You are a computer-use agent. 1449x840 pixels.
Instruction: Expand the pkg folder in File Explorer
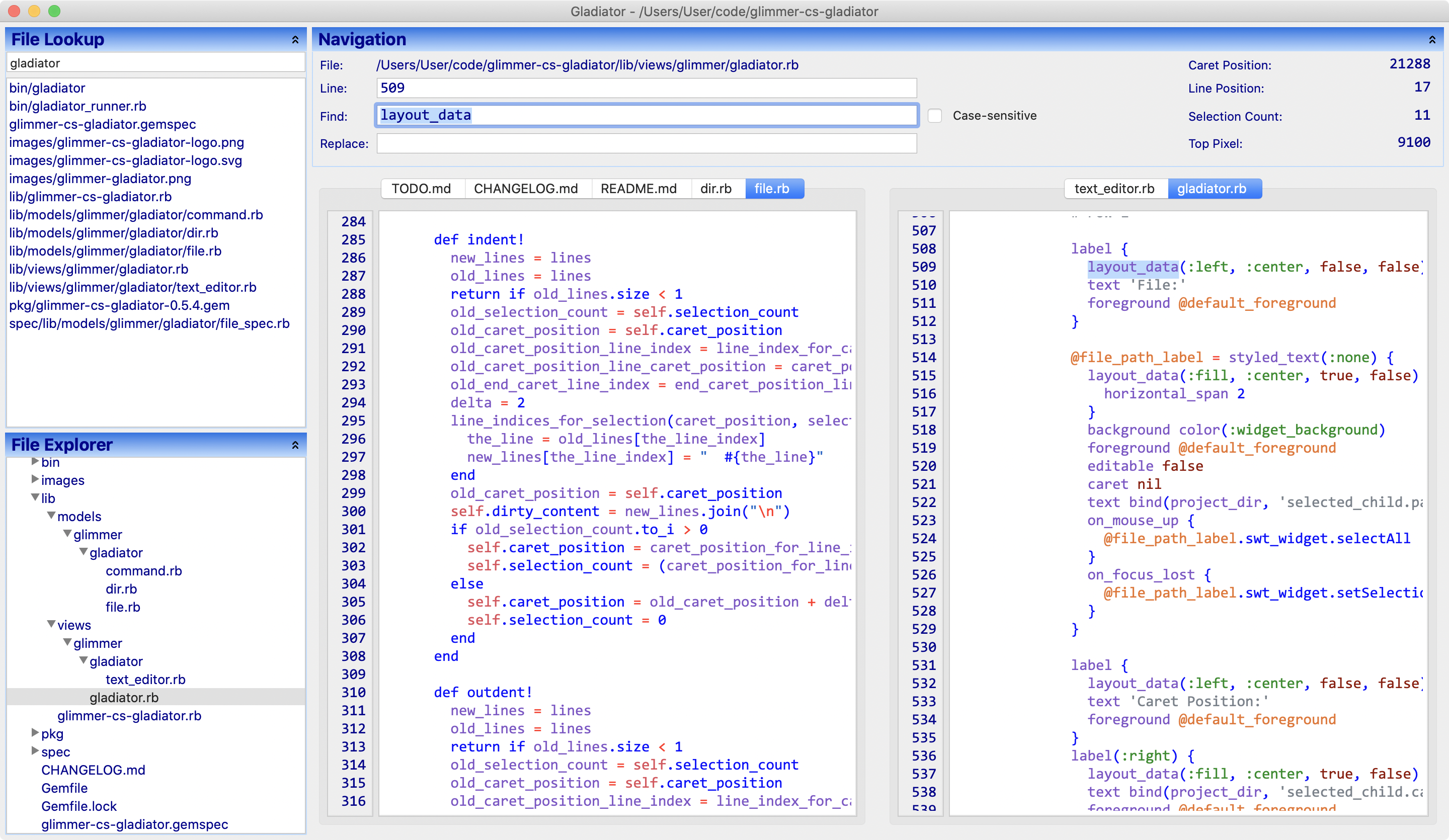[x=35, y=733]
